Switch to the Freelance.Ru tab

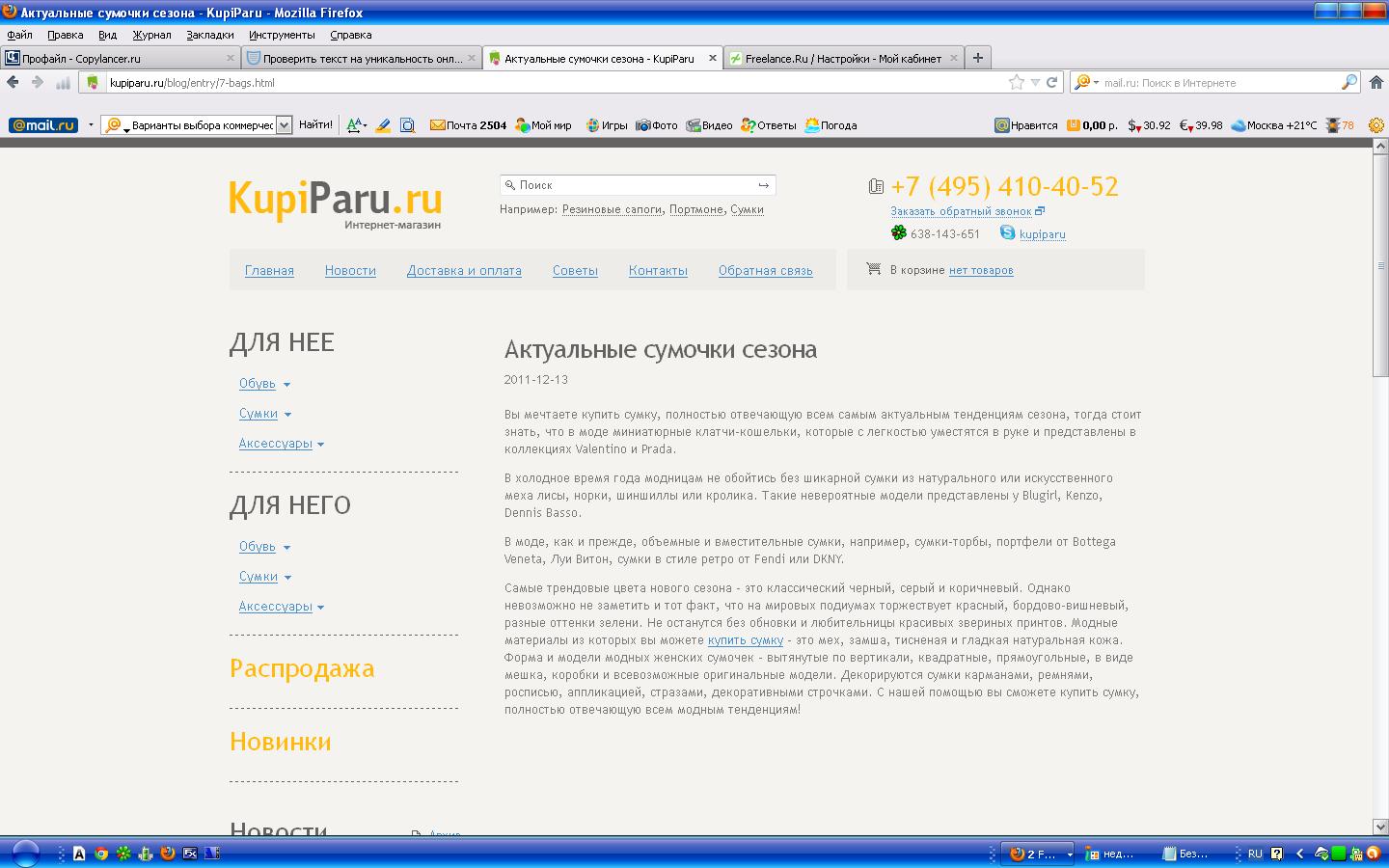click(843, 58)
